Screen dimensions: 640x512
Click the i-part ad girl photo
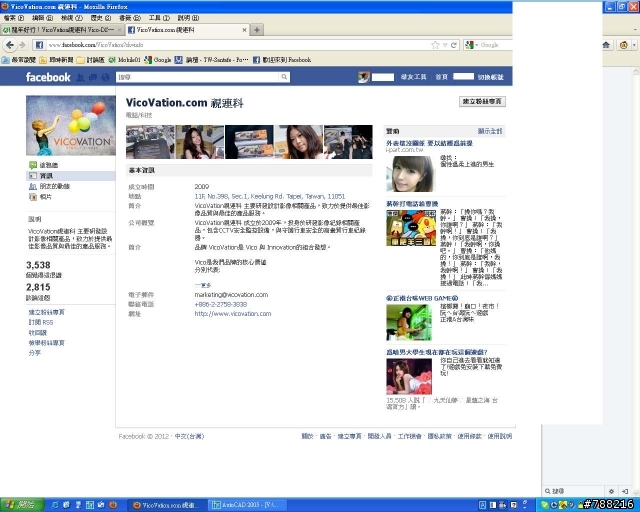pos(410,174)
